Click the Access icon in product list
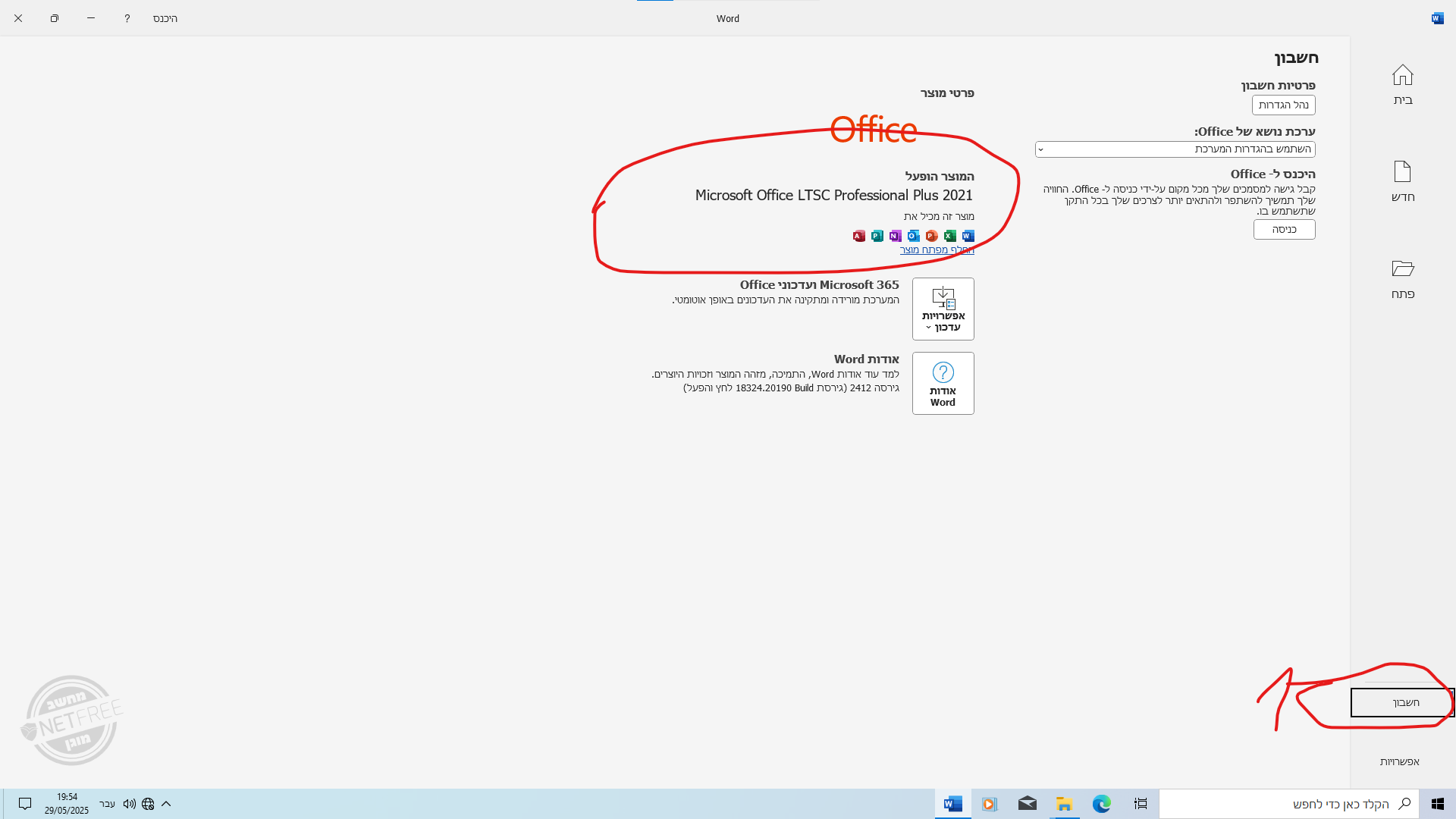The height and width of the screenshot is (819, 1456). [x=858, y=236]
